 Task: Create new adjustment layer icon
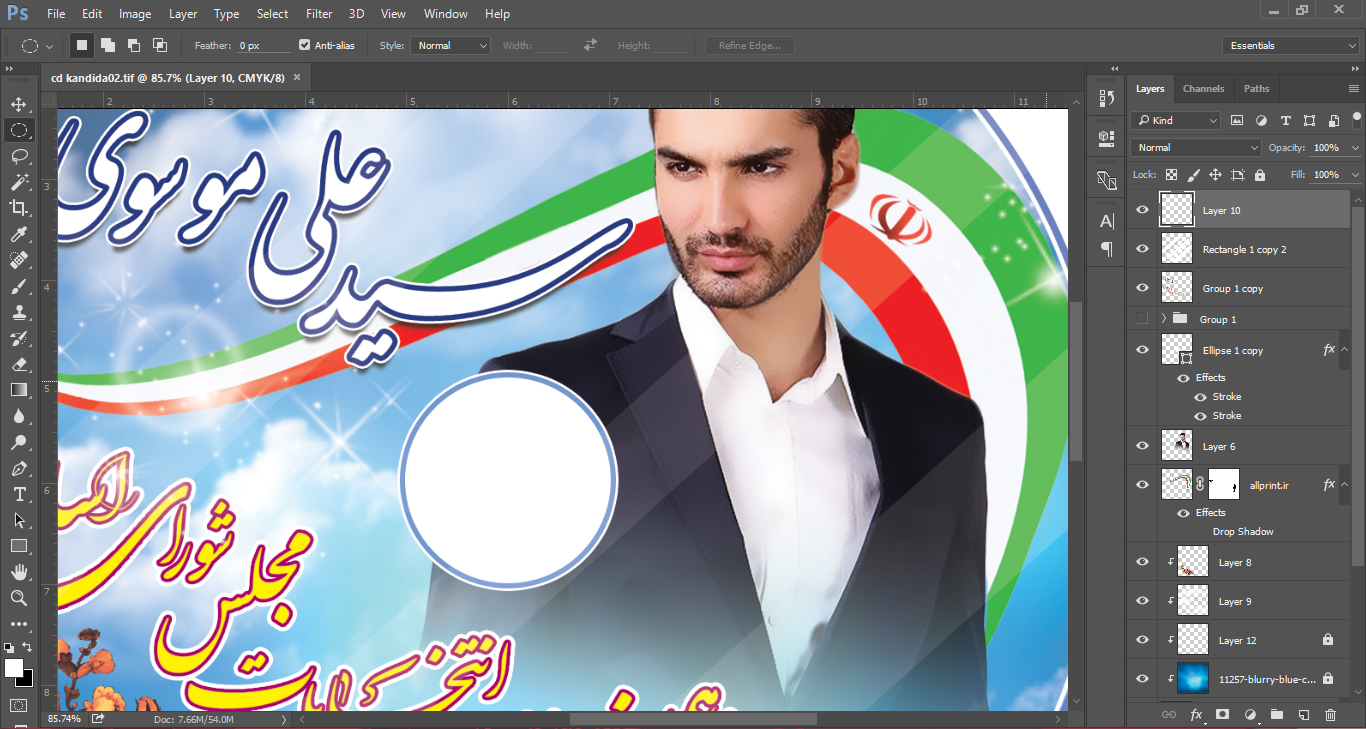pyautogui.click(x=1249, y=715)
